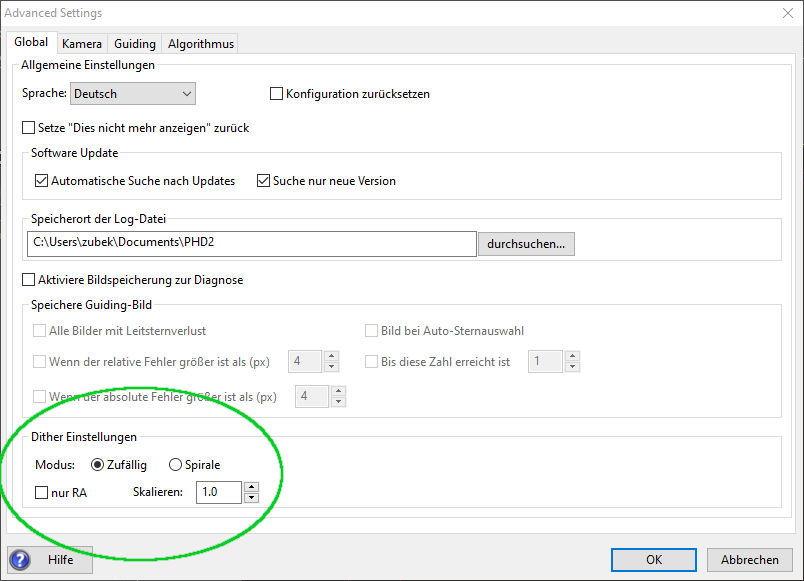804x581 pixels.
Task: Switch to the Kamera tab
Action: coord(82,44)
